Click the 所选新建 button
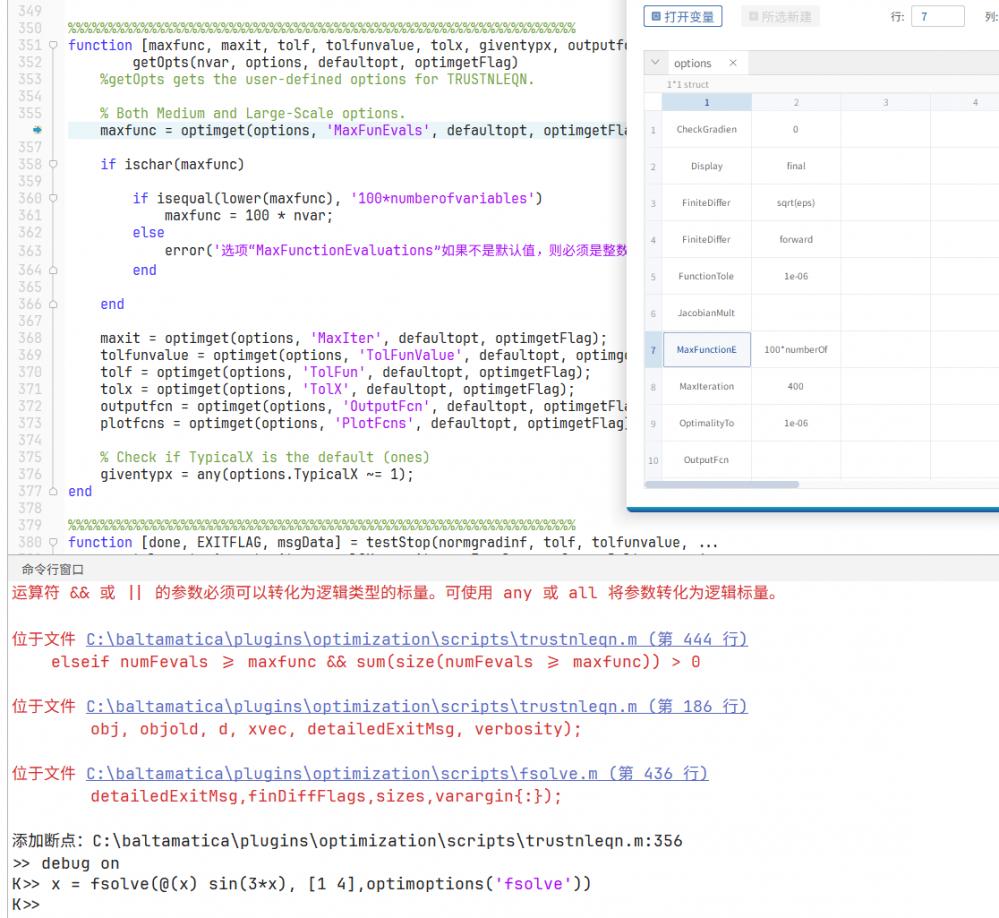Image resolution: width=999 pixels, height=918 pixels. tap(780, 16)
